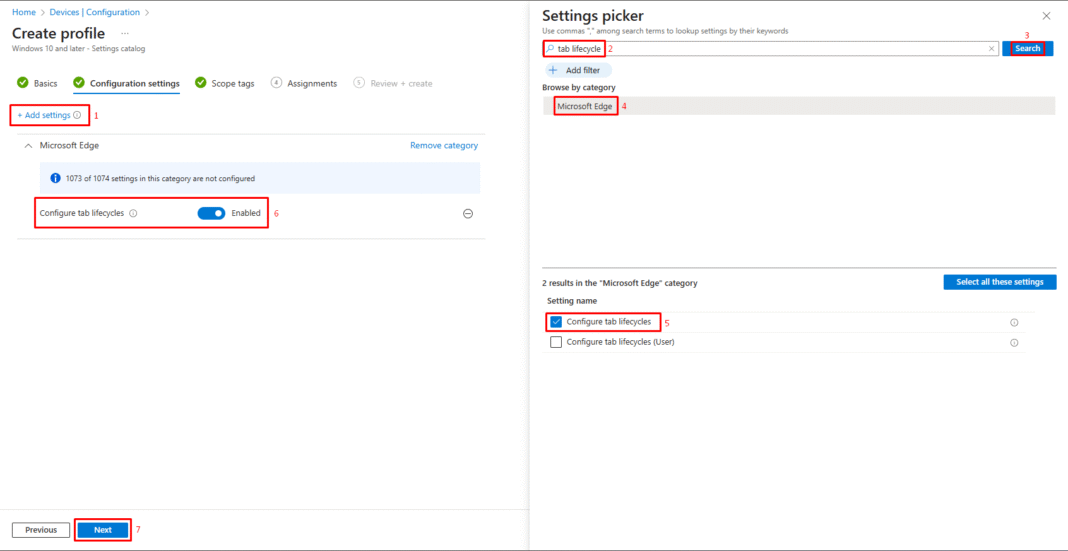Open the ellipsis menu beside Create profile

pyautogui.click(x=125, y=33)
